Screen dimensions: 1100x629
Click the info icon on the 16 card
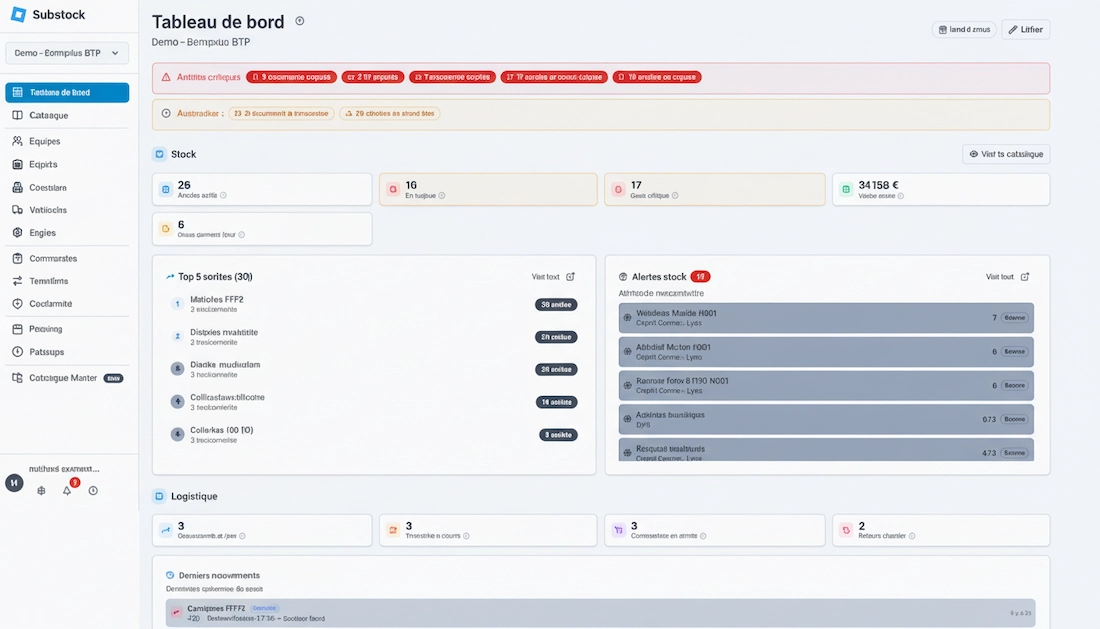442,196
